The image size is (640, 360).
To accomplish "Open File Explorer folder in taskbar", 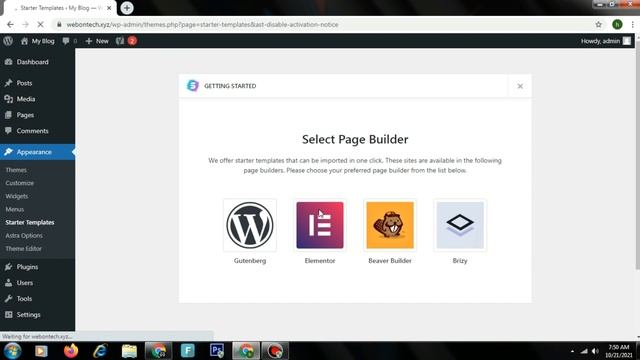I will 129,351.
